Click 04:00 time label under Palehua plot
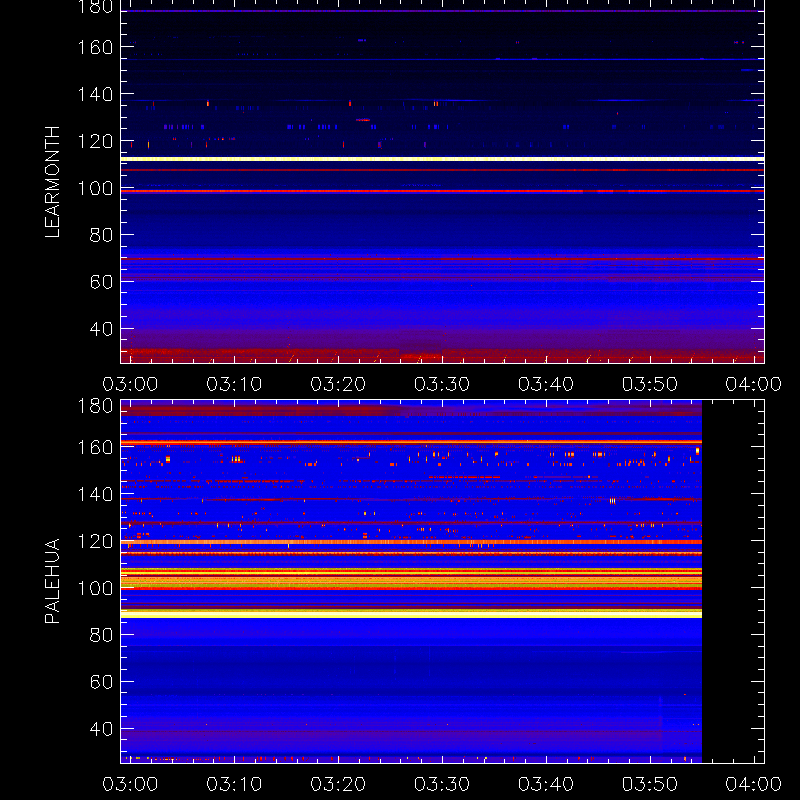Viewport: 800px width, 800px height. point(754,784)
